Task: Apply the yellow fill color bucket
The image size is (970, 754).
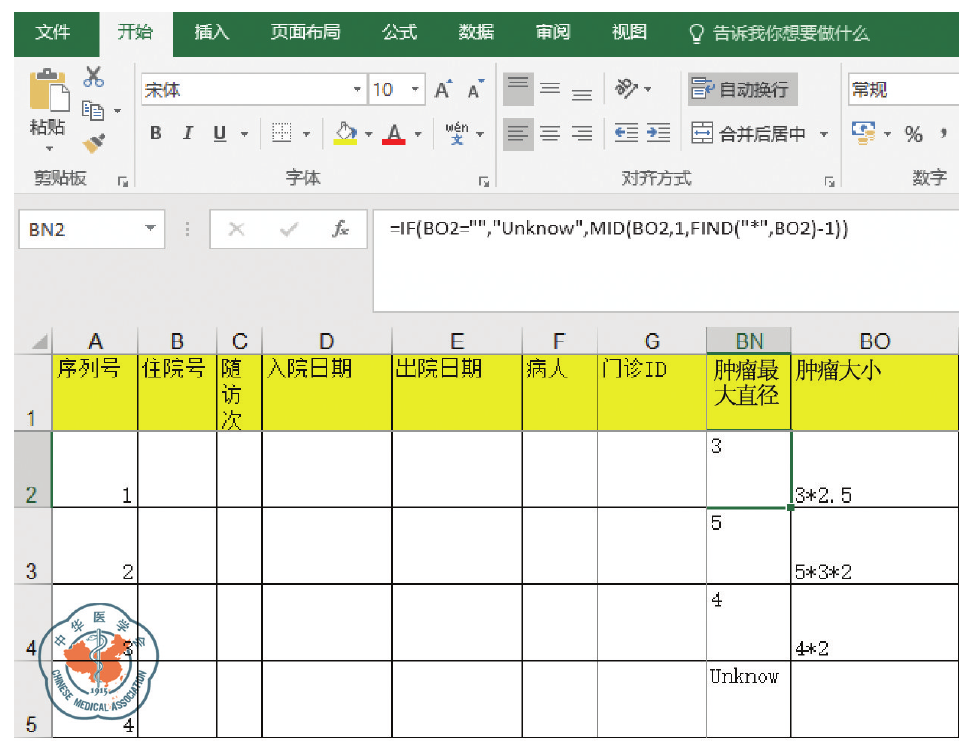Action: 345,134
